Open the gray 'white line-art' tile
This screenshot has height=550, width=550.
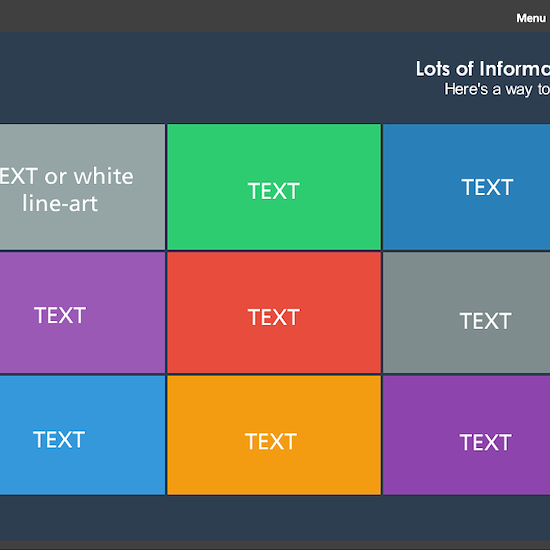(82, 187)
